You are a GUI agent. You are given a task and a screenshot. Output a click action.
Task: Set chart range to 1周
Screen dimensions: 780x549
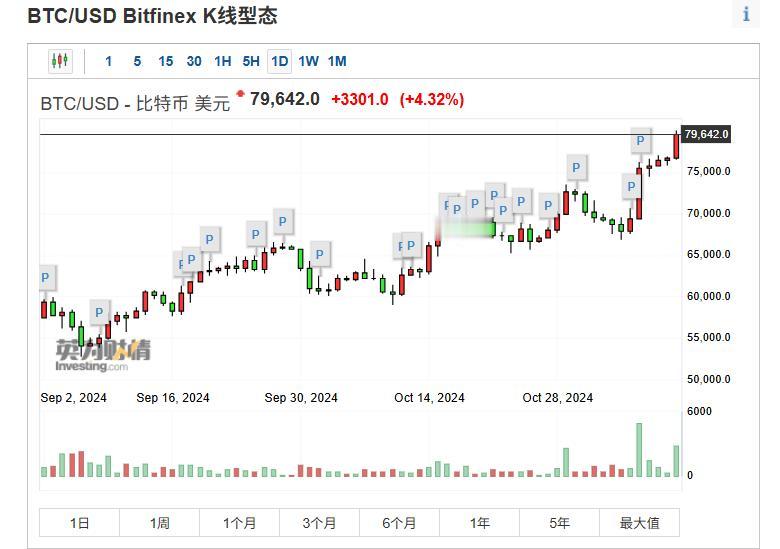[x=159, y=523]
